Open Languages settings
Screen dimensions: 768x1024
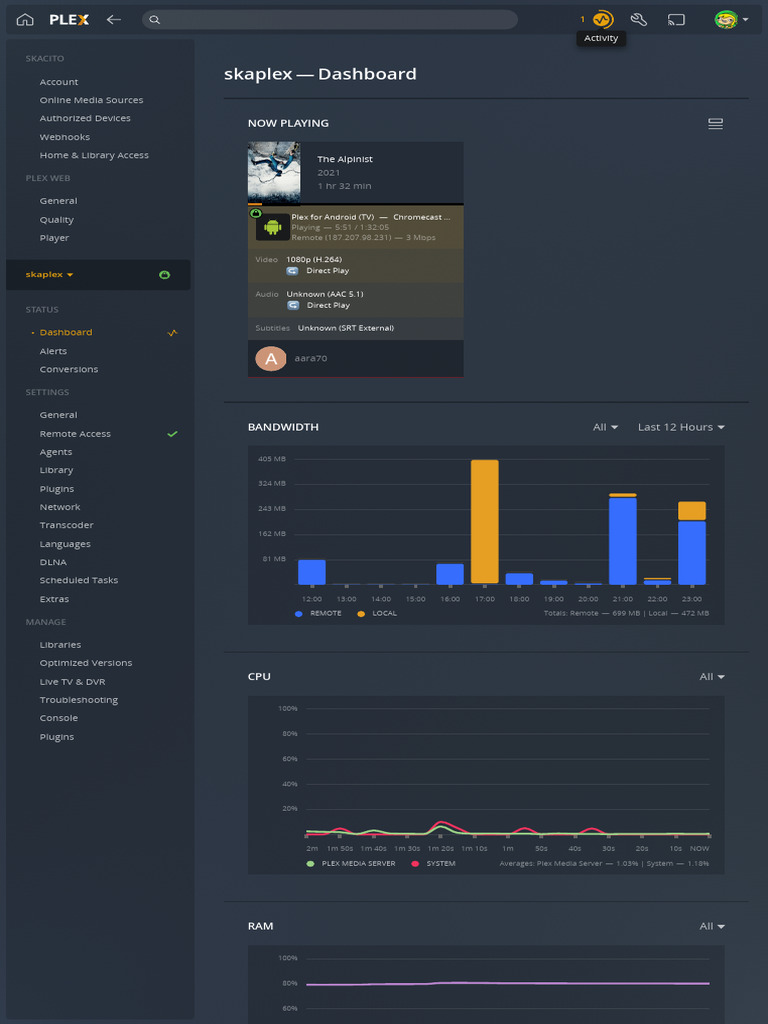tap(65, 544)
